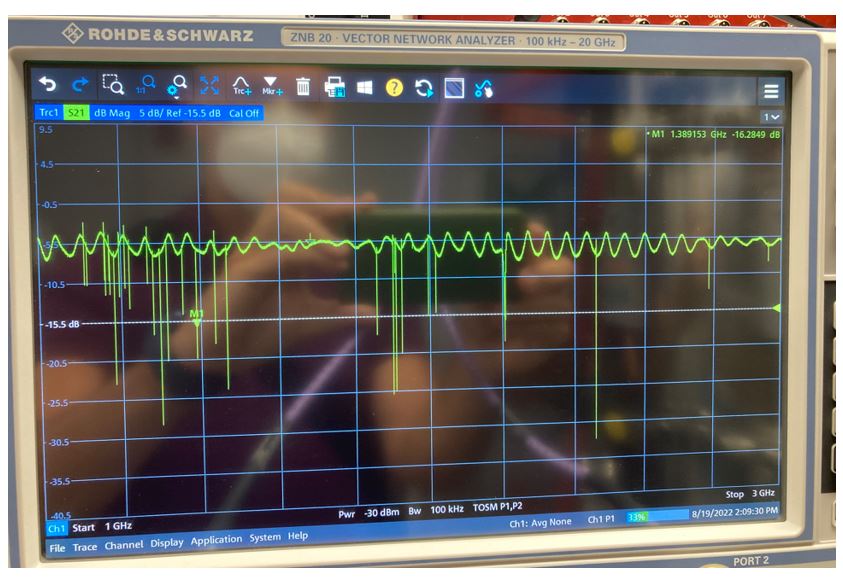Reset zoom with the 1:1 magnifier icon

[x=146, y=86]
